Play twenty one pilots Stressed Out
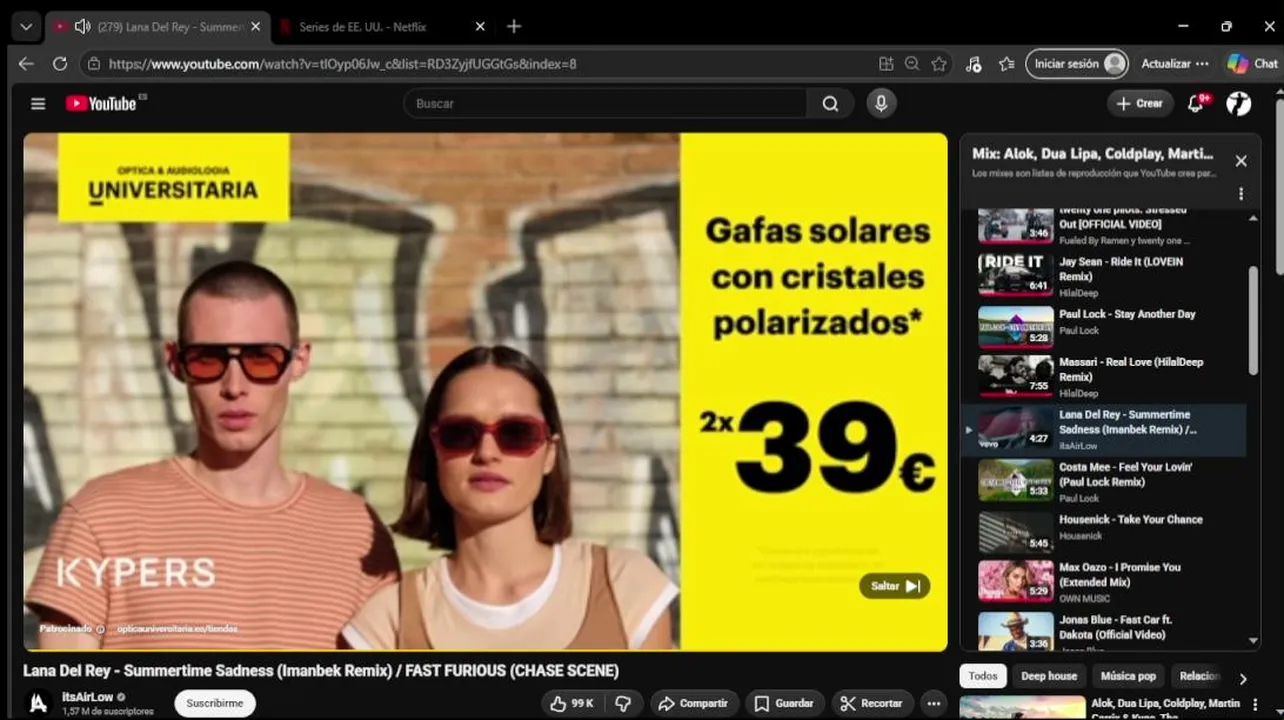Viewport: 1284px width, 720px height. [1104, 226]
